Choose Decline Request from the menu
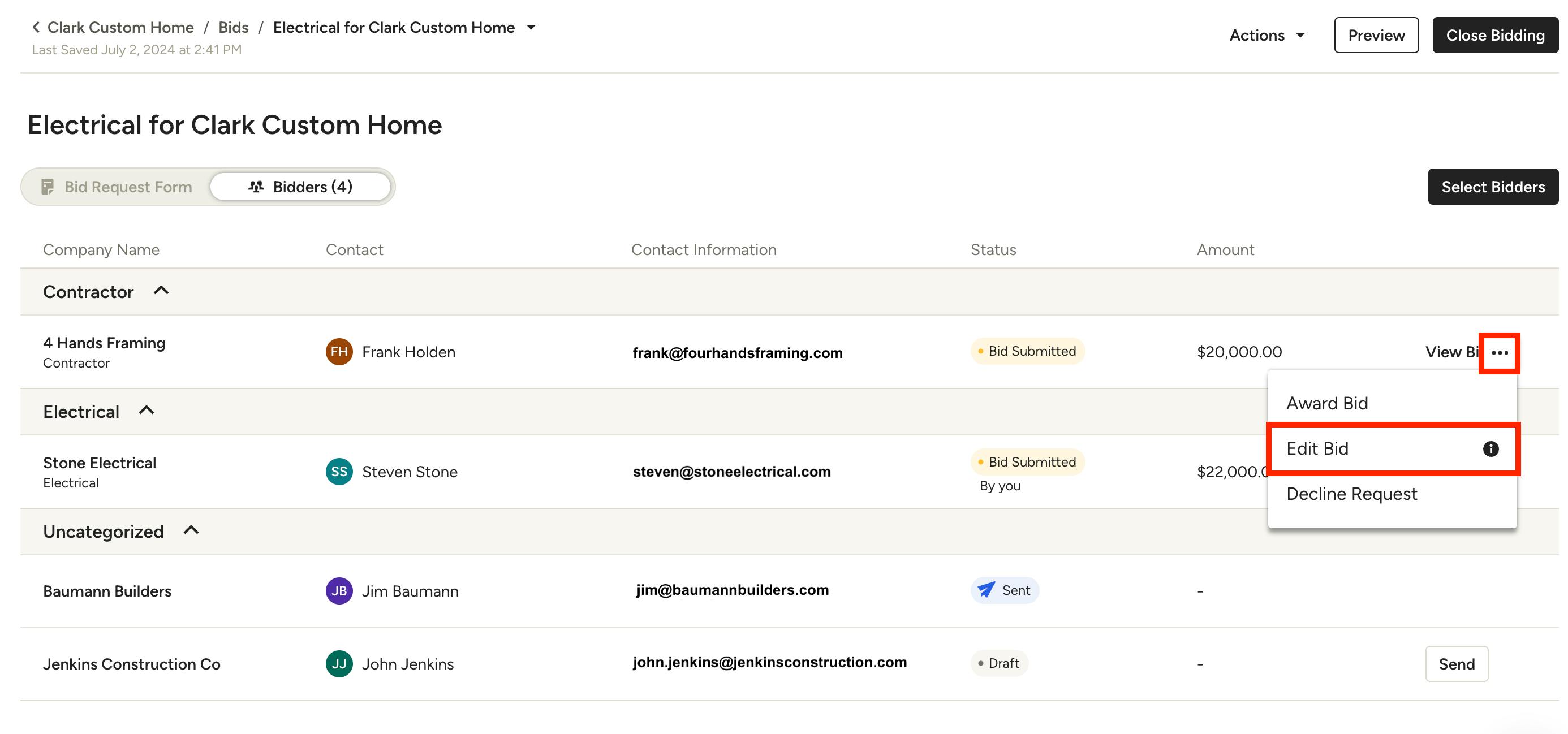 [1351, 494]
